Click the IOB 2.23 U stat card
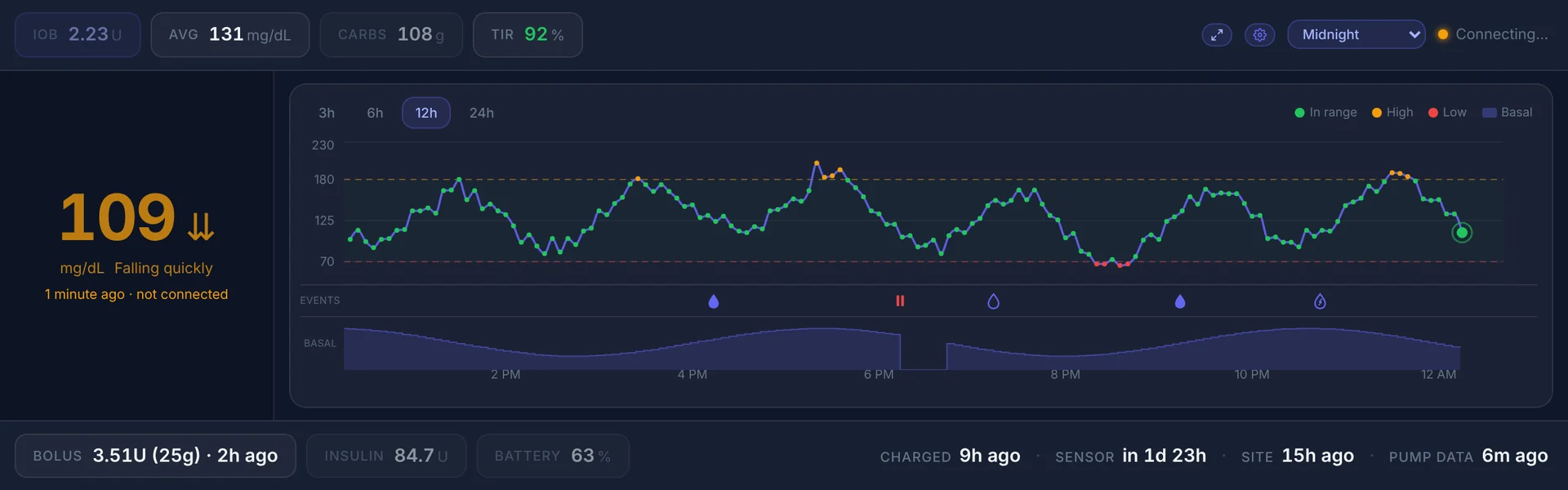 click(x=78, y=35)
